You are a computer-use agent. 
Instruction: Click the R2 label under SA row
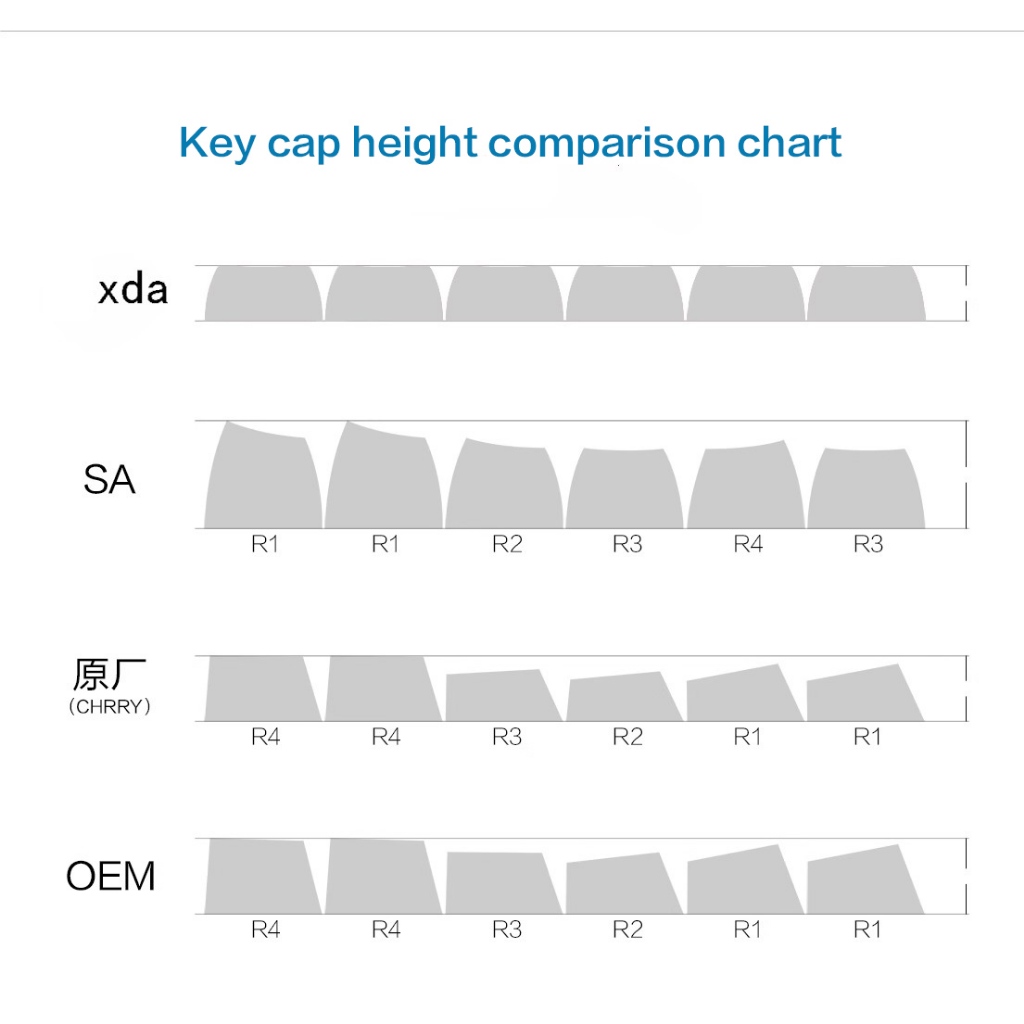507,544
